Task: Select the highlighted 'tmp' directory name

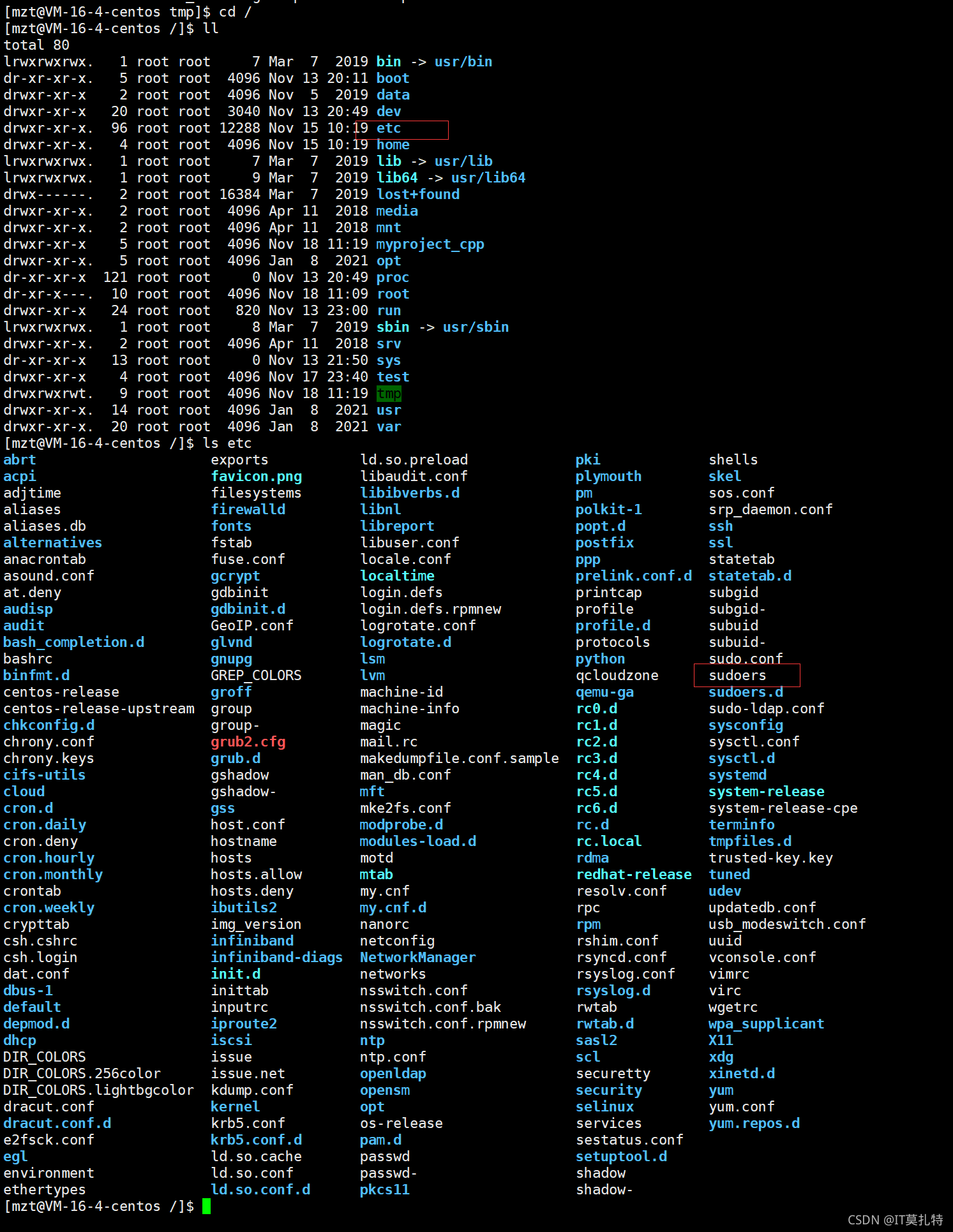Action: [389, 394]
